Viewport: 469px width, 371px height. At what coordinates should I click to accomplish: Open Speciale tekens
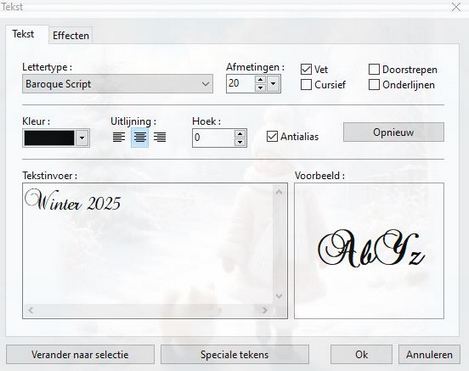[235, 354]
